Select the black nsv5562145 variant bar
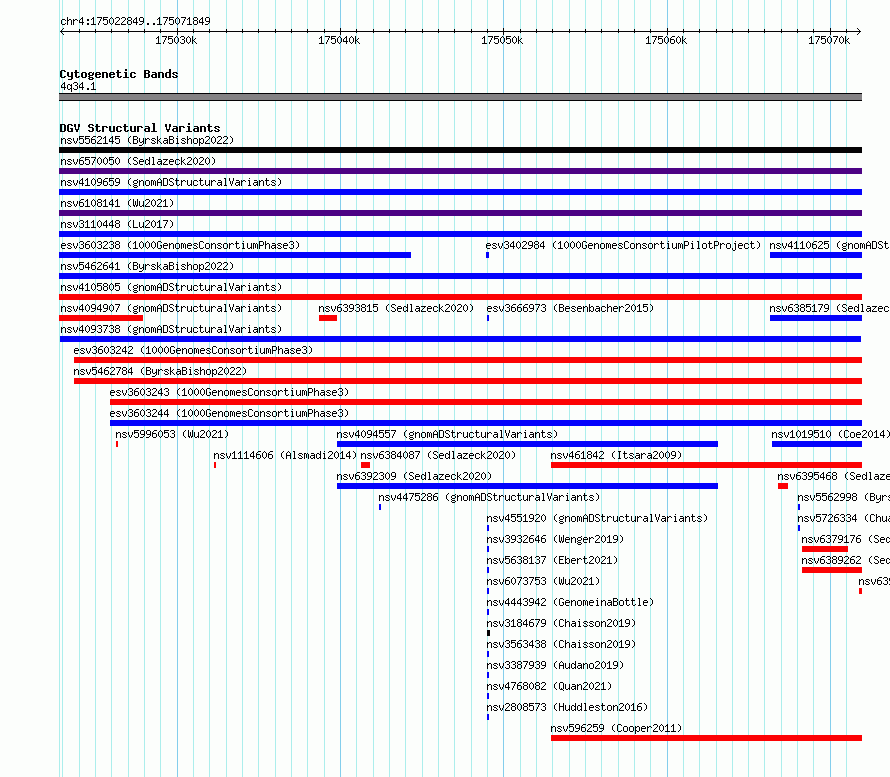890x777 pixels. click(x=460, y=150)
